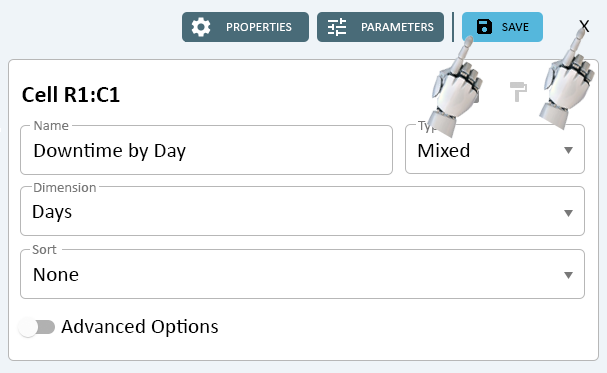The height and width of the screenshot is (373, 607).
Task: Open the Parameters panel
Action: [x=380, y=27]
